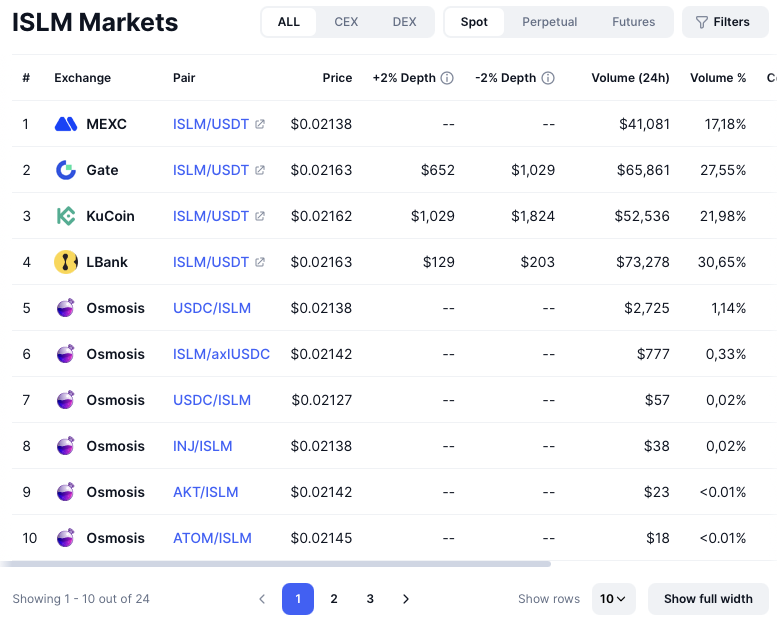Click KuCoin price $0.02162
This screenshot has height=623, width=777.
[322, 216]
